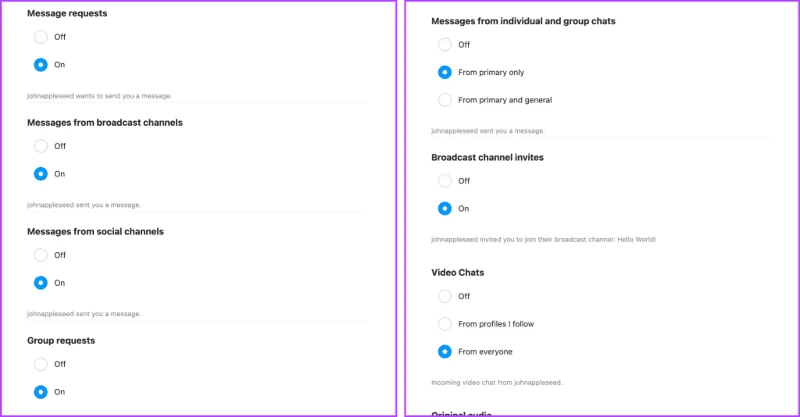Click the Group requests heading
The height and width of the screenshot is (417, 800).
click(61, 340)
